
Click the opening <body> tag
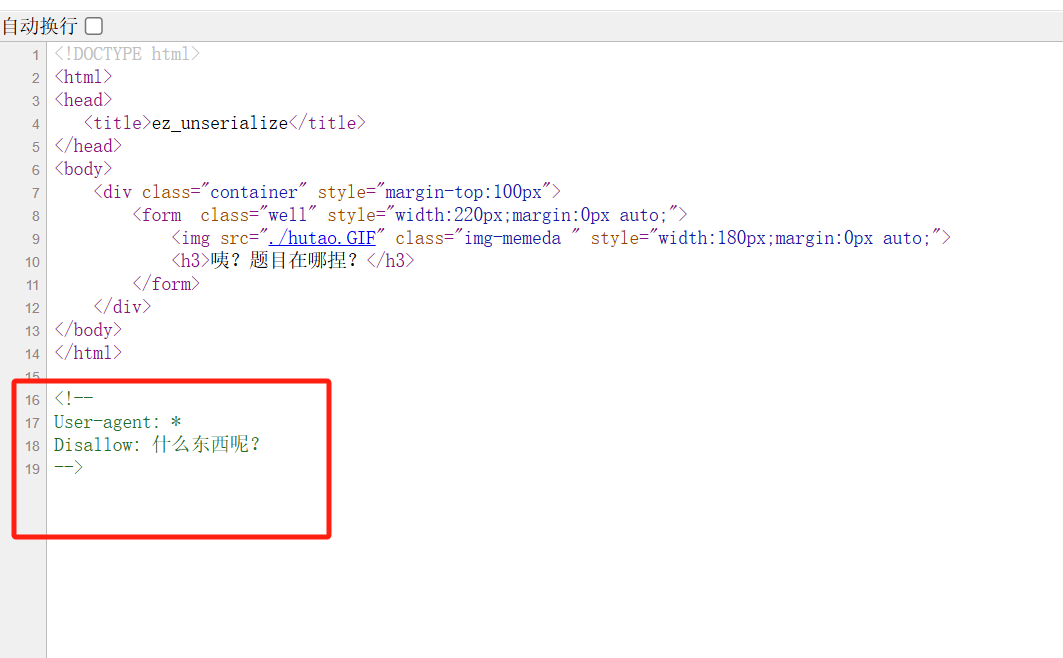coord(83,169)
